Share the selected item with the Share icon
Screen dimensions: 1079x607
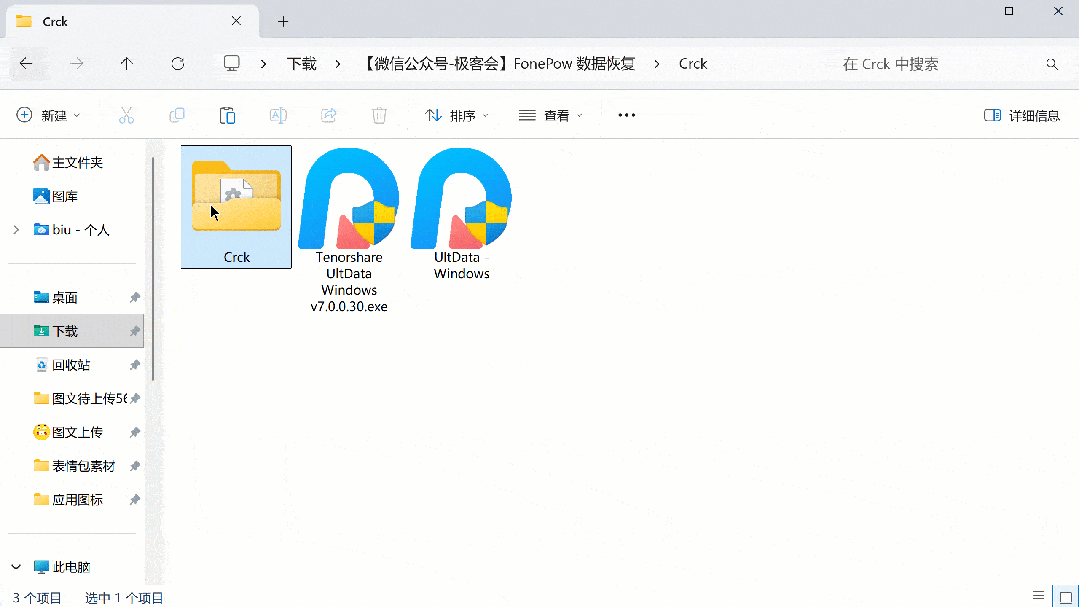coord(328,115)
